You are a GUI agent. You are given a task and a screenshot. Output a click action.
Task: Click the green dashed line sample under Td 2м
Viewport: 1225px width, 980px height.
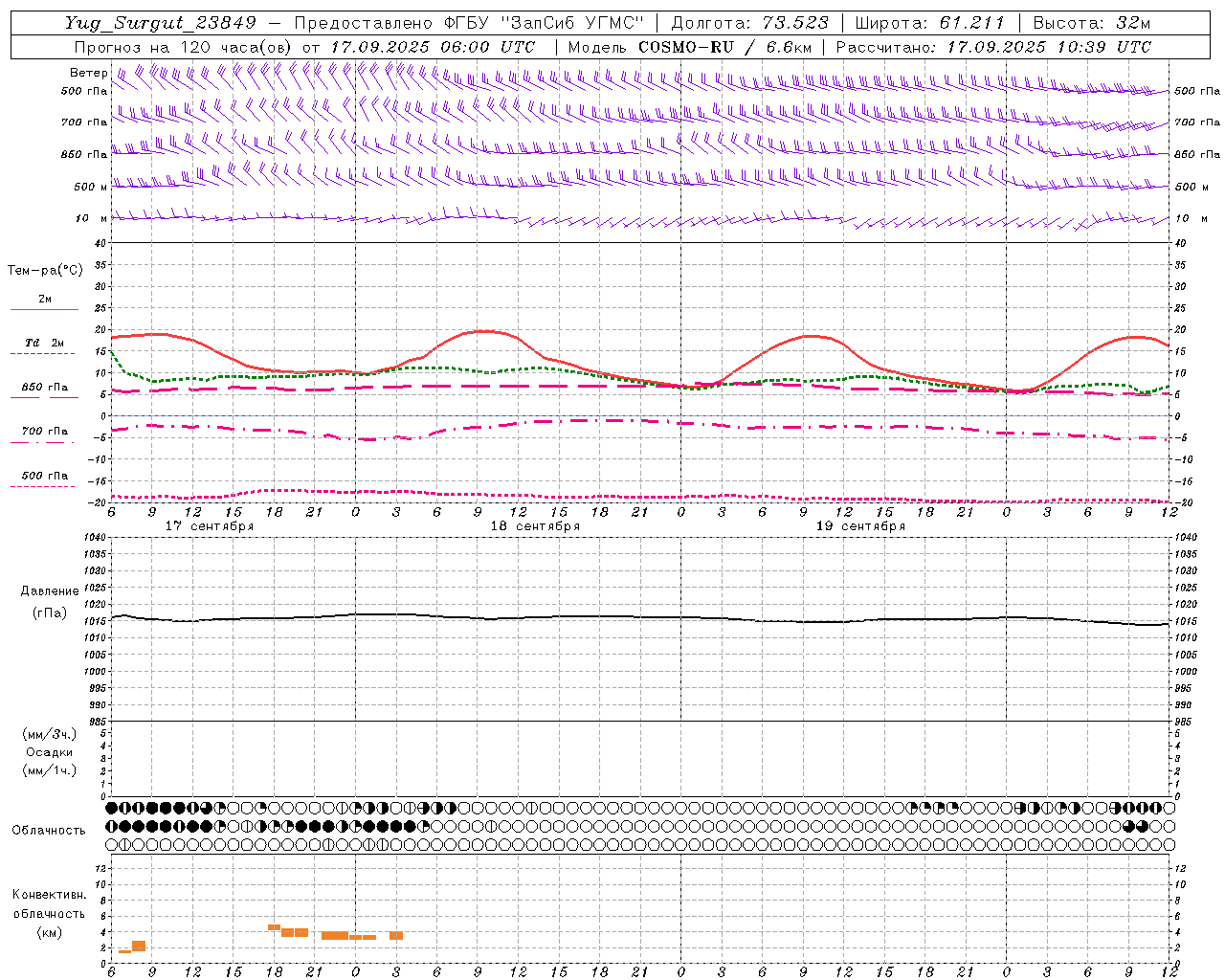[x=42, y=354]
